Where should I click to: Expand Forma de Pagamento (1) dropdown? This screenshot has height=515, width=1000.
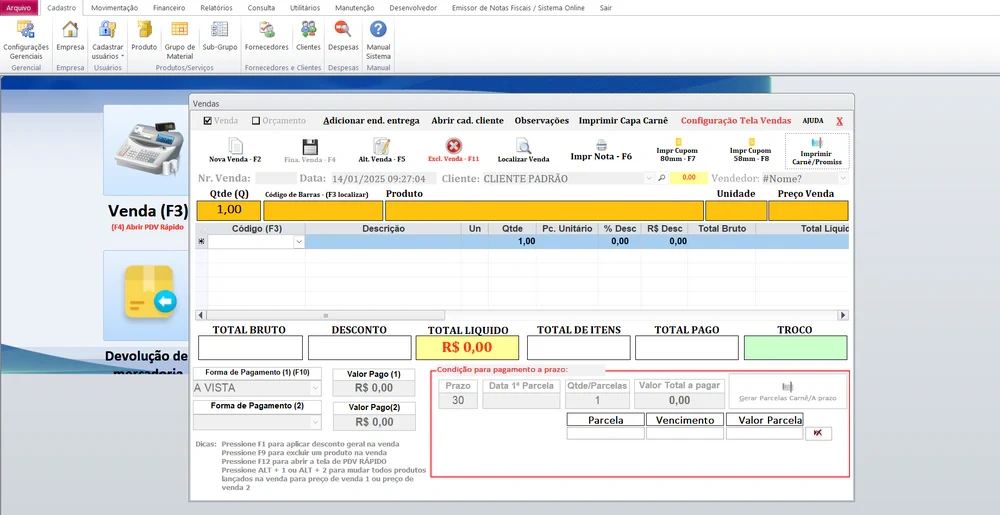pos(315,388)
